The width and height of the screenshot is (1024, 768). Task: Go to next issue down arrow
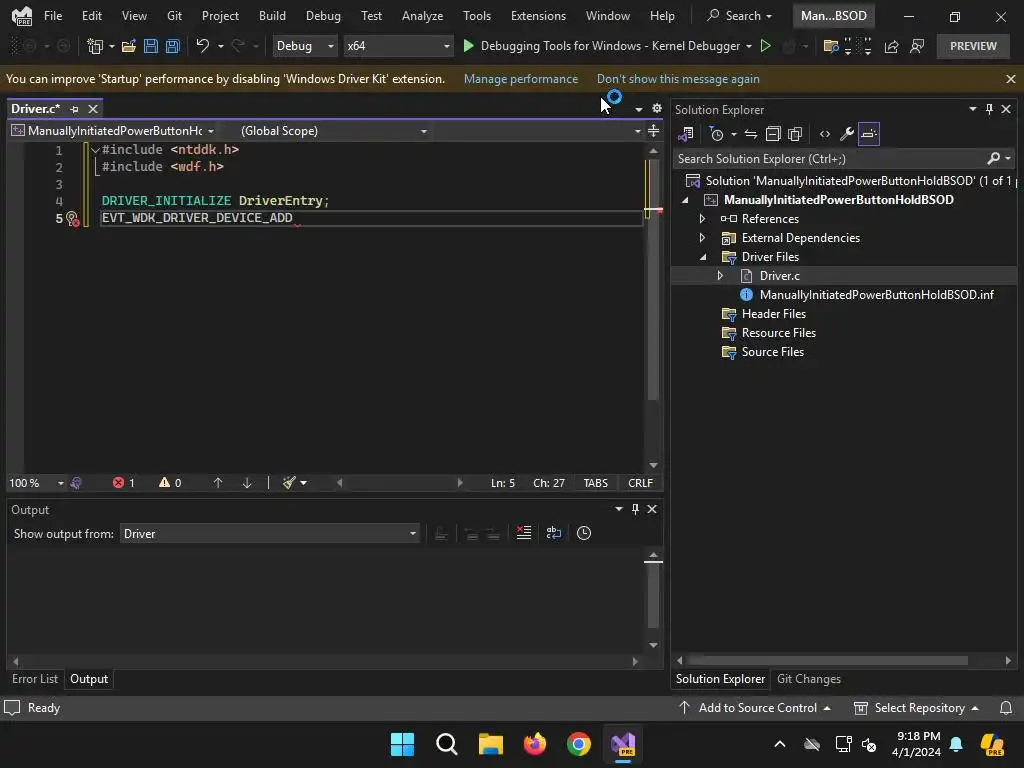pyautogui.click(x=247, y=483)
